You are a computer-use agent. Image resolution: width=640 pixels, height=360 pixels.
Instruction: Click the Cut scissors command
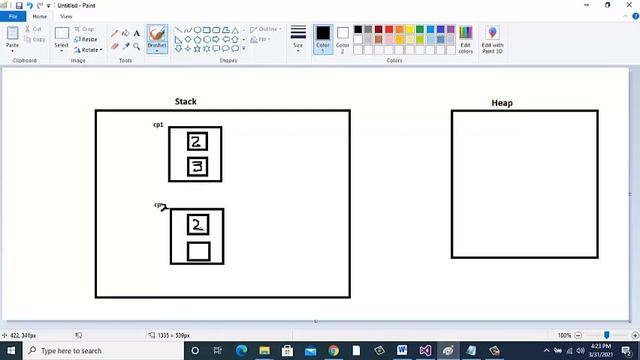pos(33,29)
